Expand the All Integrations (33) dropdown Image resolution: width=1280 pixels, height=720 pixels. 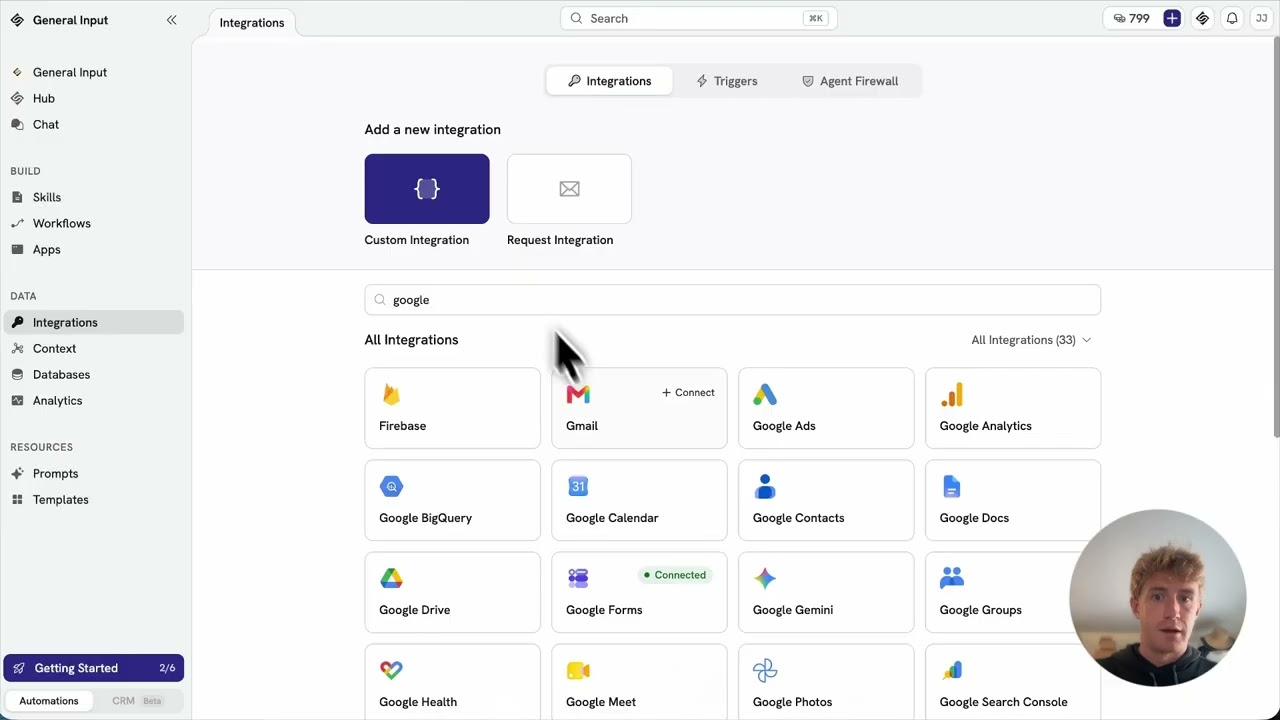[x=1031, y=340]
